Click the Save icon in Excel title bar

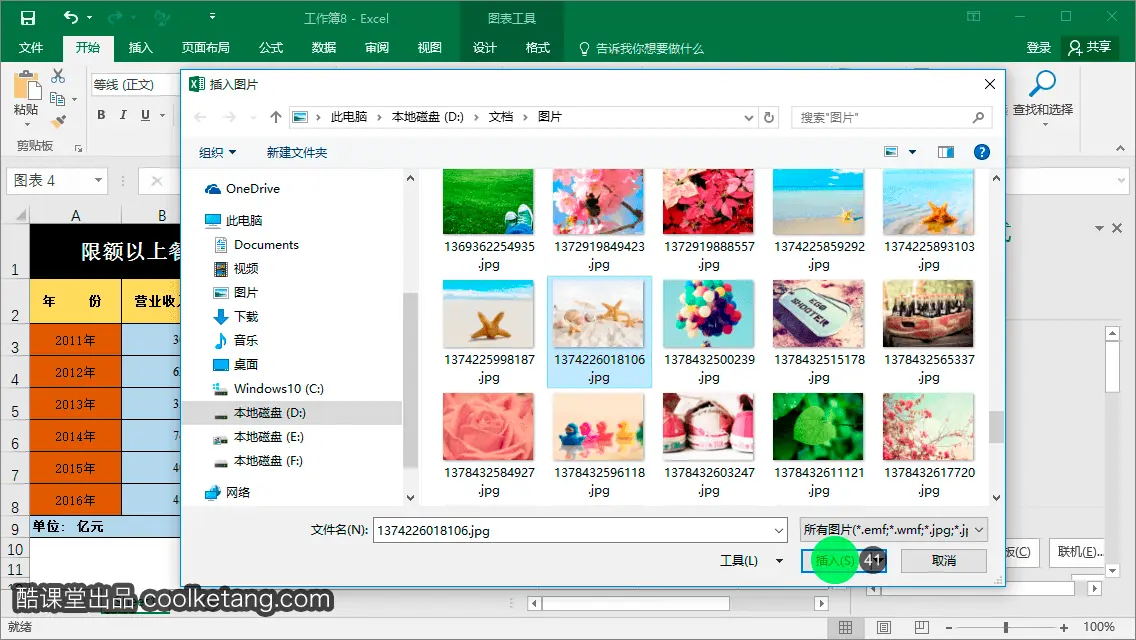(28, 17)
